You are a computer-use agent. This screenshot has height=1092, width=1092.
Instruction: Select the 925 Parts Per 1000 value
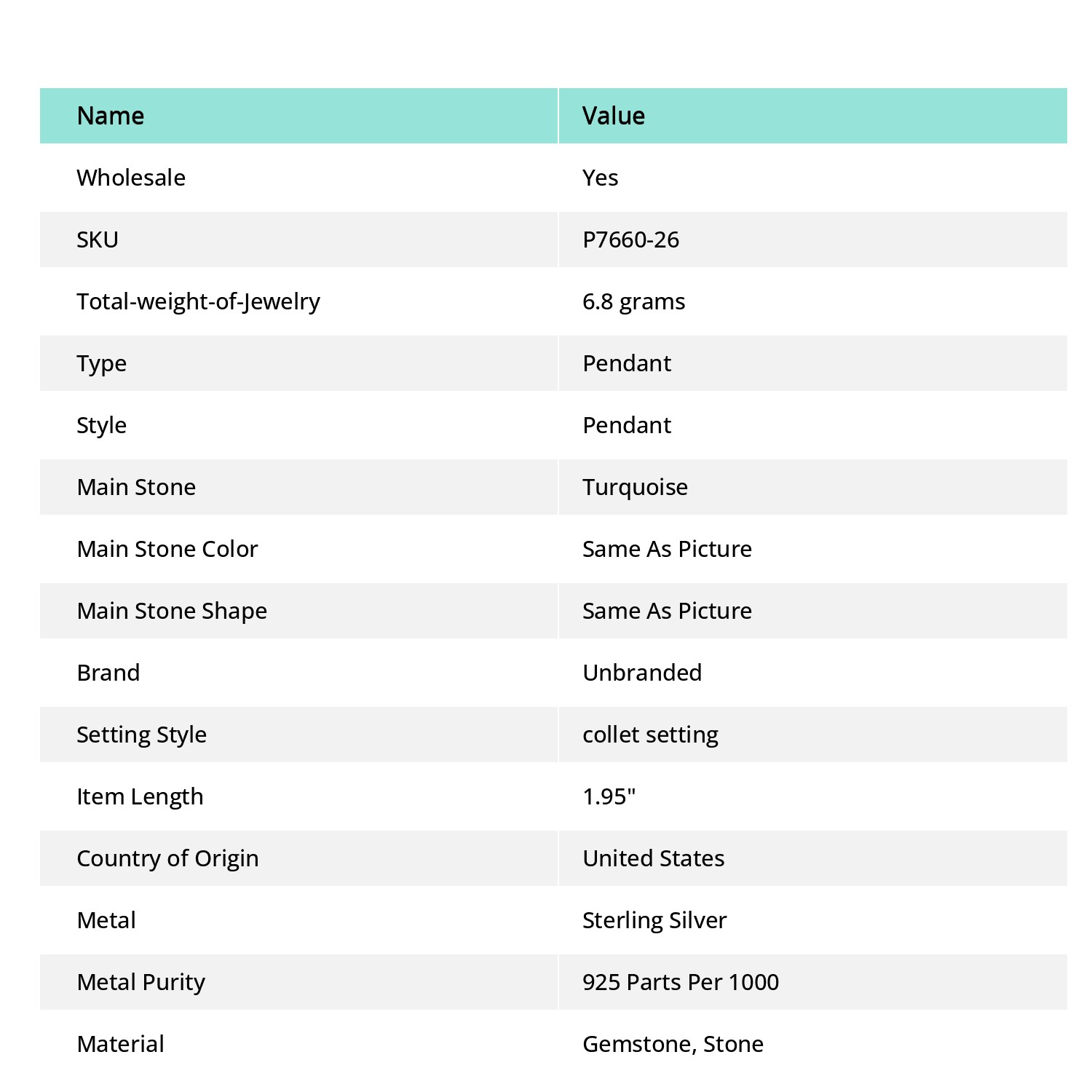(681, 982)
